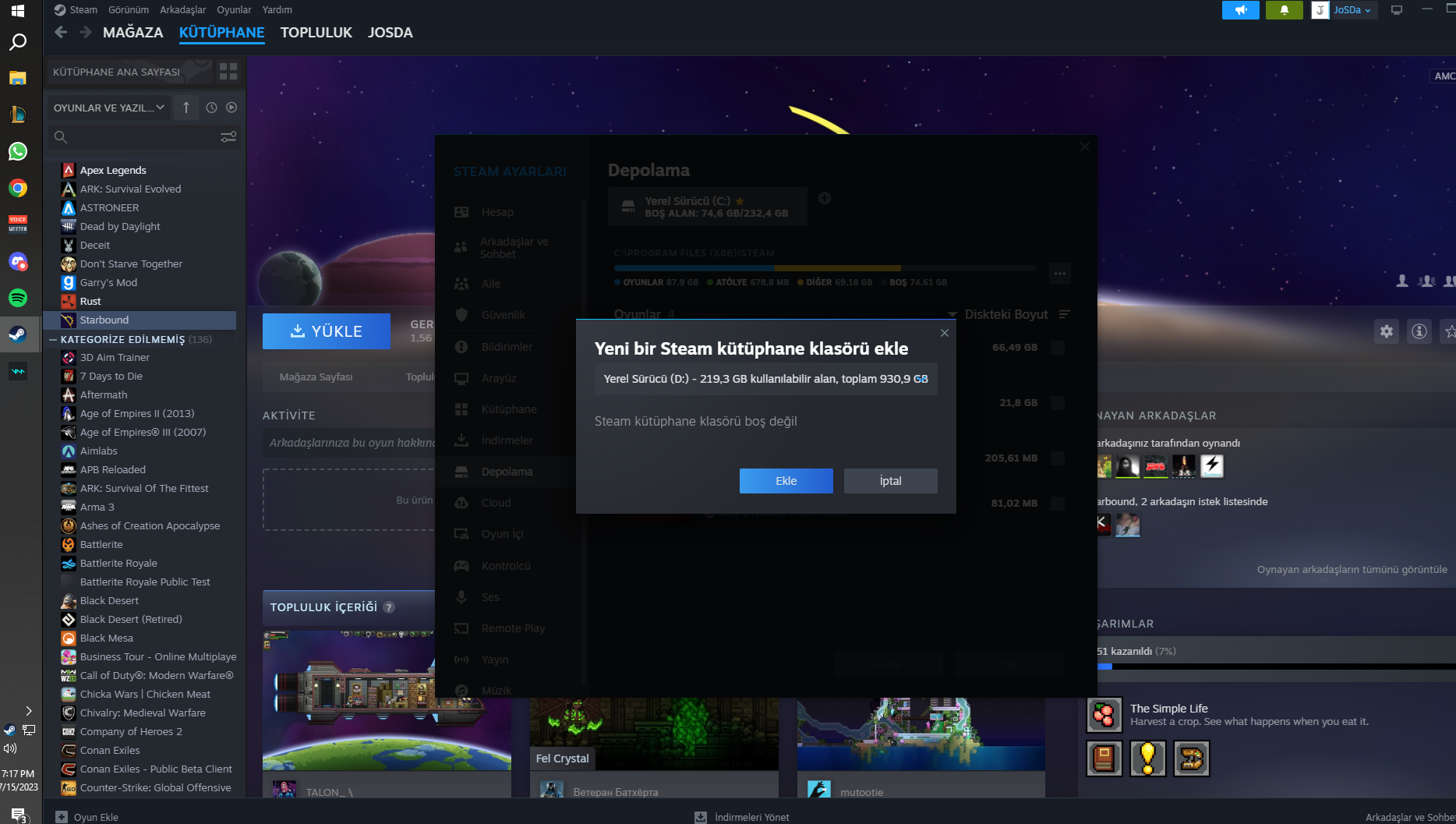Open the OYUNLAR VE YAZIL... filter dropdown

[x=109, y=108]
